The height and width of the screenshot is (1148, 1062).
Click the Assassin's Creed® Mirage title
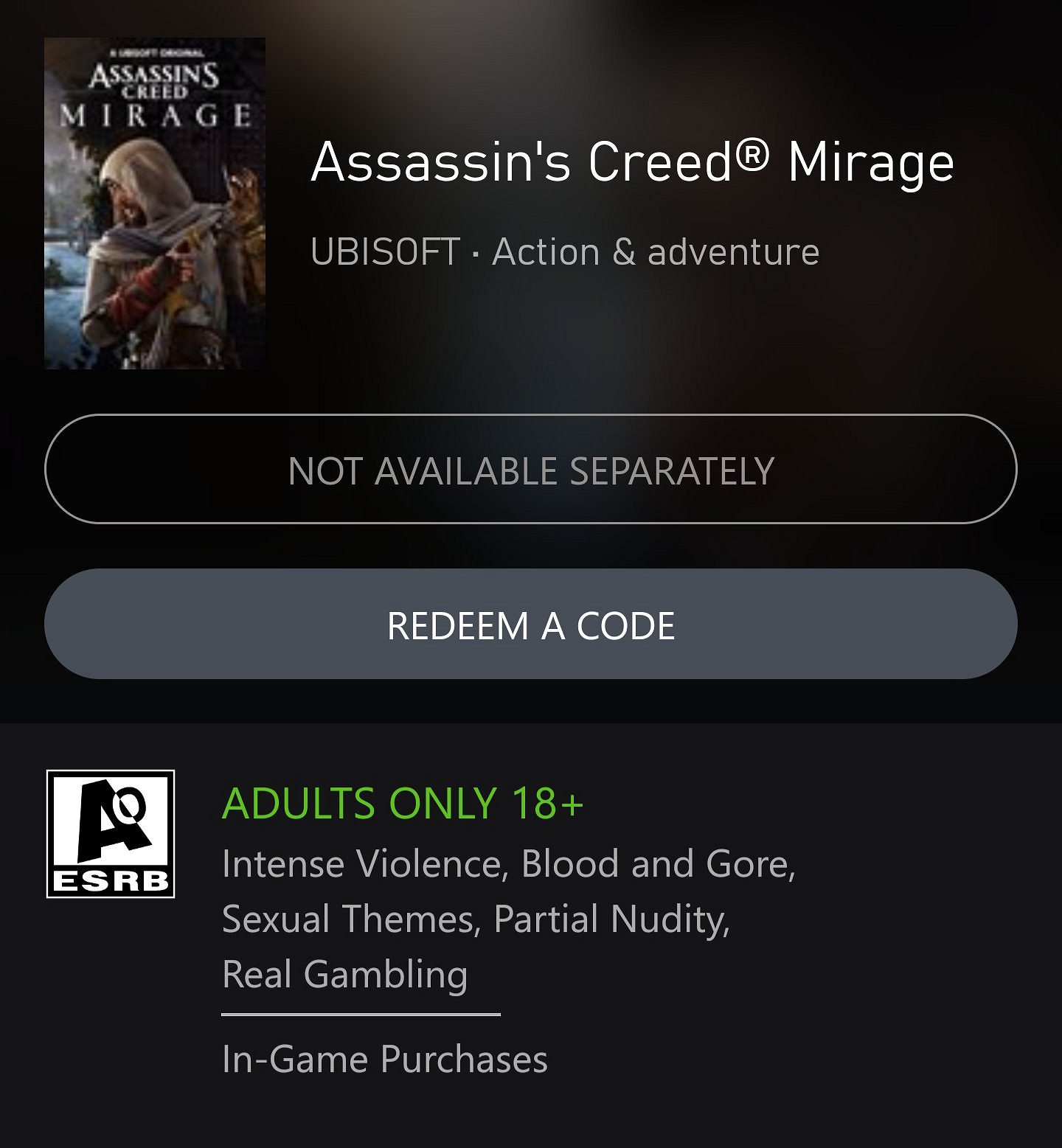[632, 162]
